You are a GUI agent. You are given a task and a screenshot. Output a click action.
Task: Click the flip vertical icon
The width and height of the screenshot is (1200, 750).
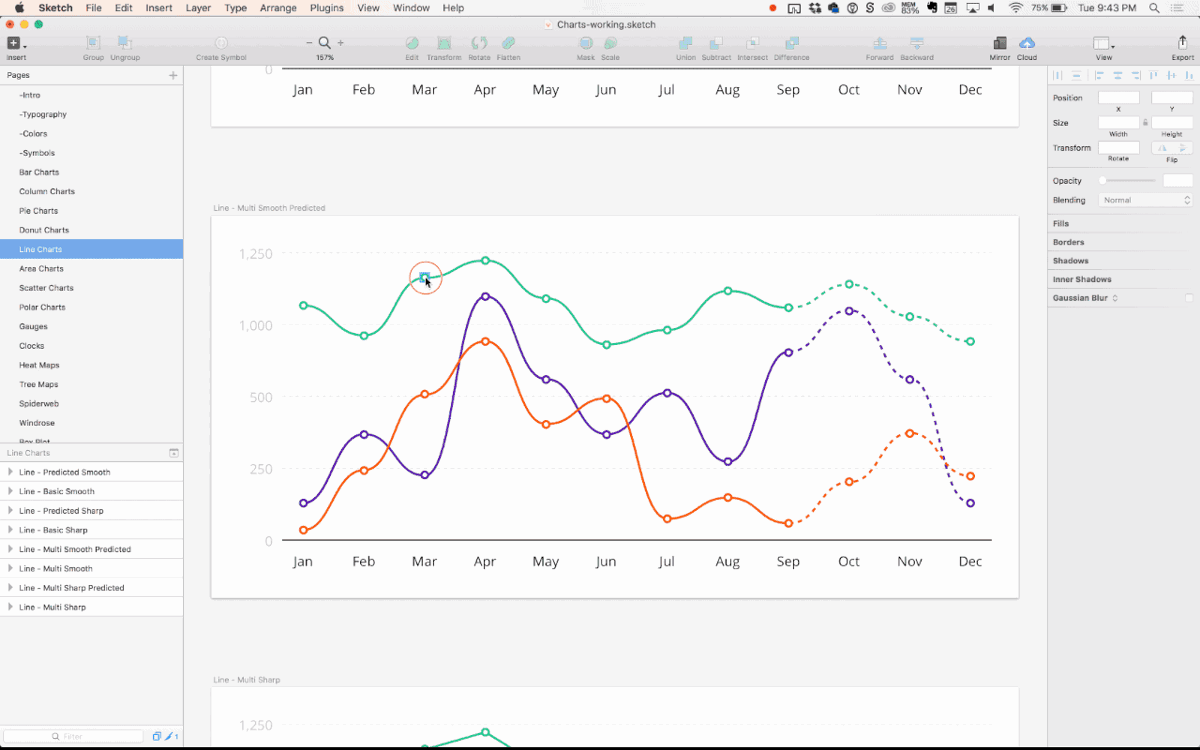[x=1182, y=148]
